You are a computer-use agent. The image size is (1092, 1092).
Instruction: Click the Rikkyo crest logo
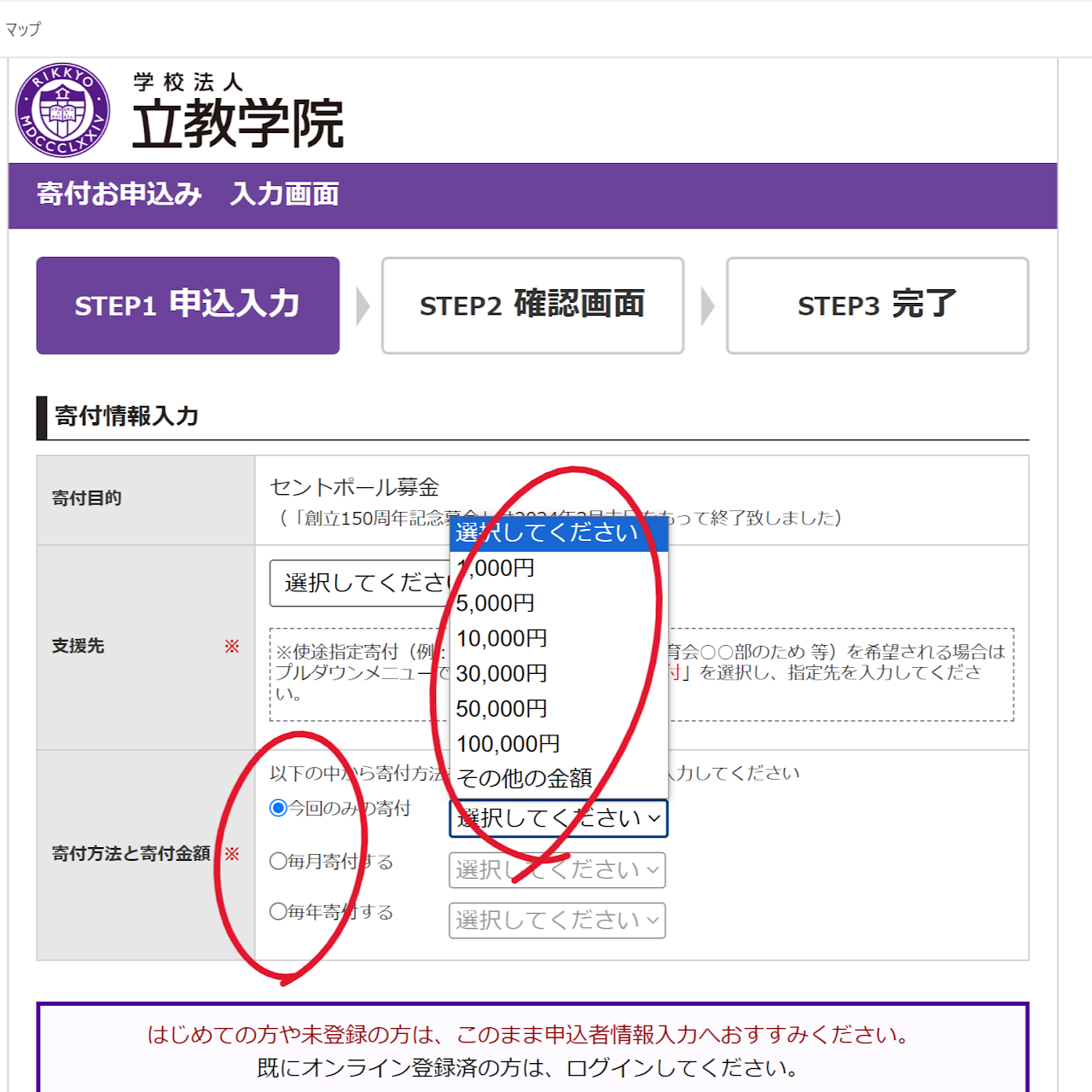click(x=62, y=110)
